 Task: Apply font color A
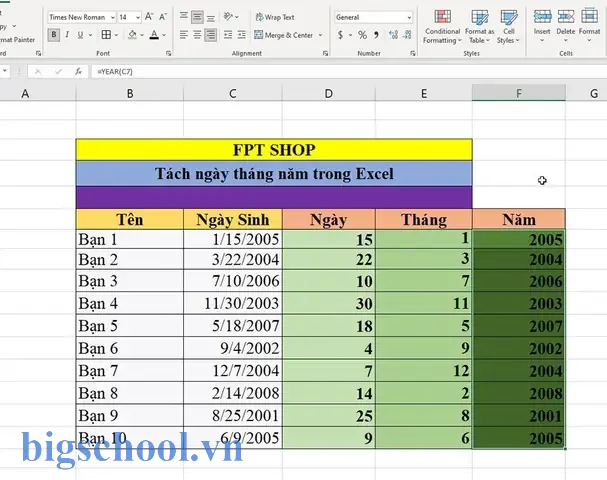point(154,35)
